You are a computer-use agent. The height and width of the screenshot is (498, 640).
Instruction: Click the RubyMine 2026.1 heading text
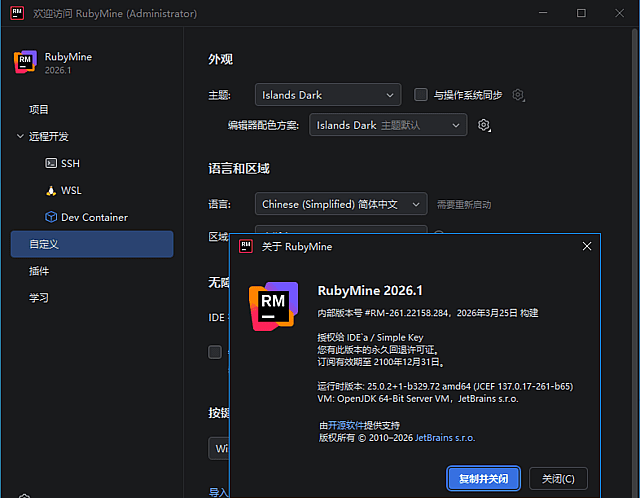(x=370, y=290)
